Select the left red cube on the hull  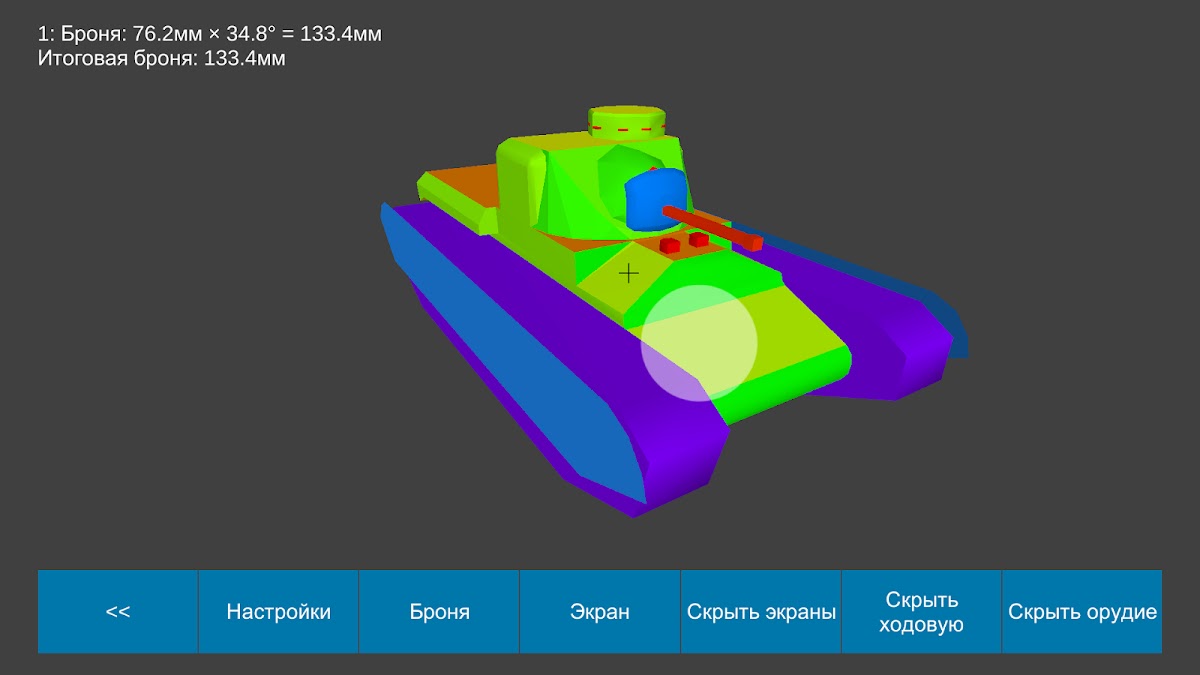[670, 245]
